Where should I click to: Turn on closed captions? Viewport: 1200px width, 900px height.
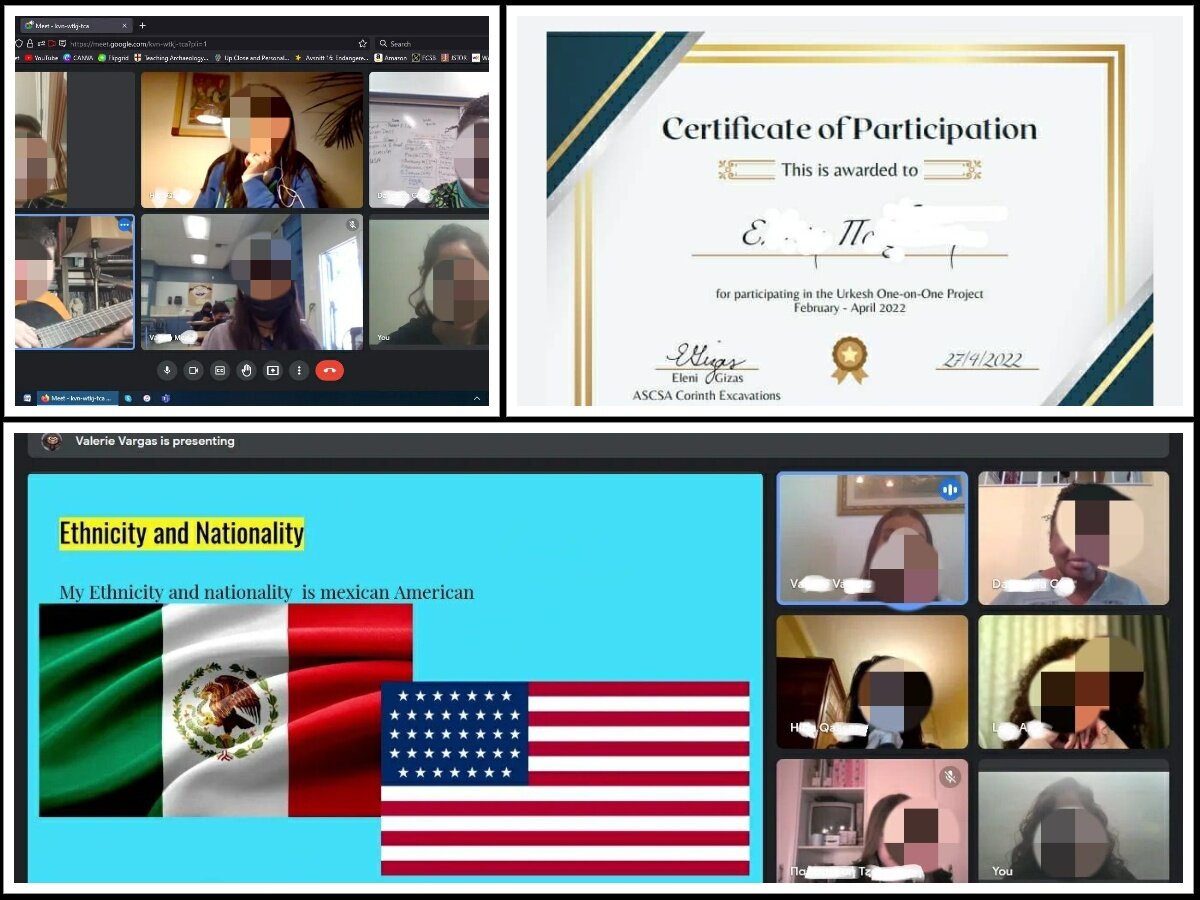[220, 370]
